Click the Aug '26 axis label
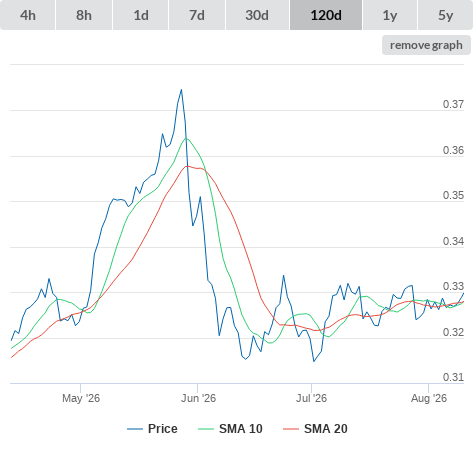474x455 pixels. 429,398
